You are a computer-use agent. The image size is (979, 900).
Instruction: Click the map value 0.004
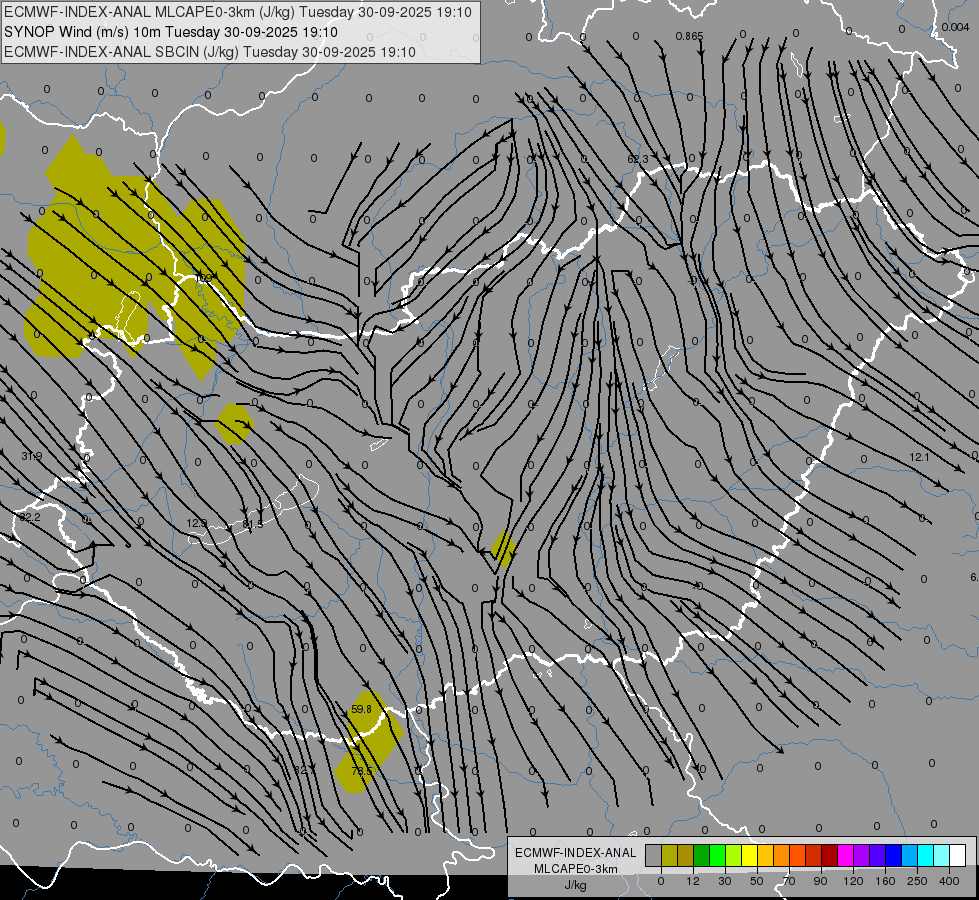(955, 27)
